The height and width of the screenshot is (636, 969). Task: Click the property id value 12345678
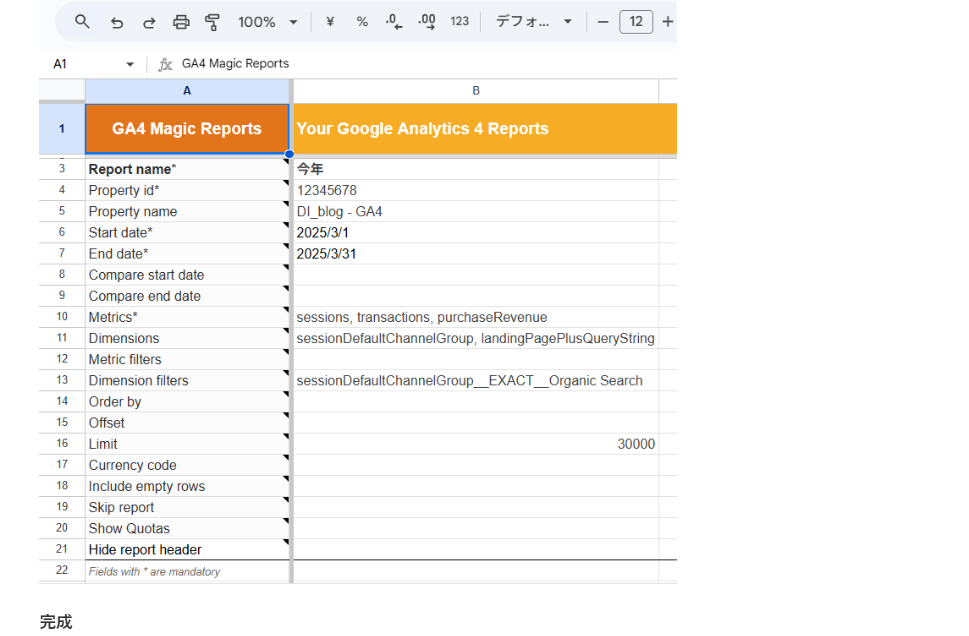476,190
